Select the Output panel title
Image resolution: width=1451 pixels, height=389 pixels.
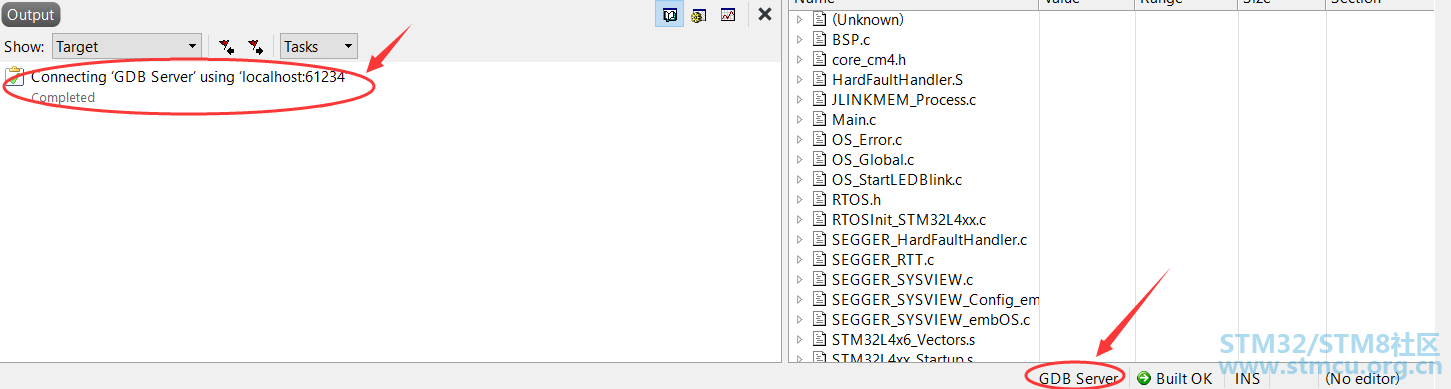[31, 15]
